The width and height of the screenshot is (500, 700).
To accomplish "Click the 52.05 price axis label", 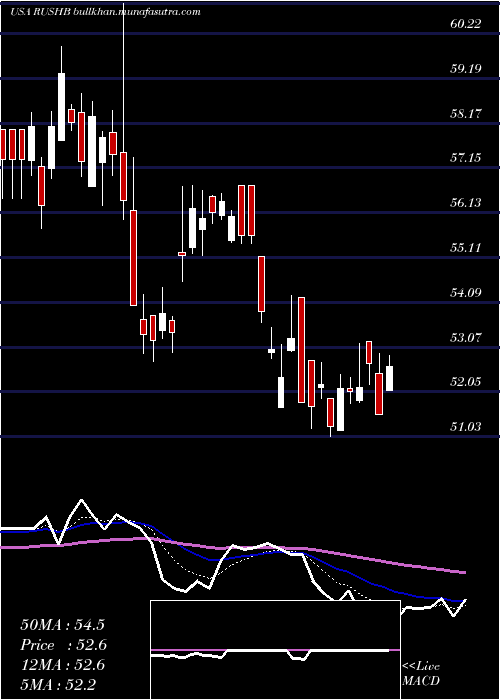I will click(x=466, y=382).
